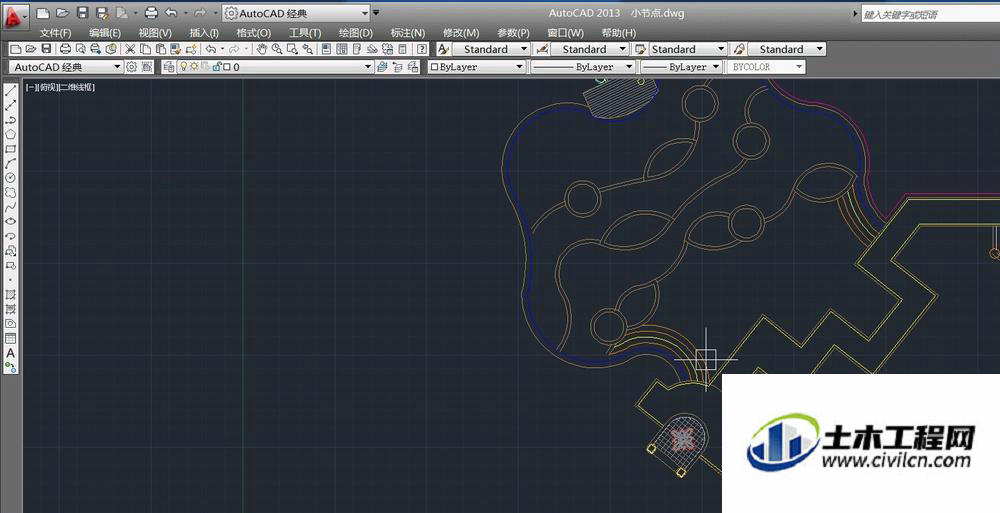Open the 修改(M) menu
Image resolution: width=1000 pixels, height=513 pixels.
click(461, 33)
